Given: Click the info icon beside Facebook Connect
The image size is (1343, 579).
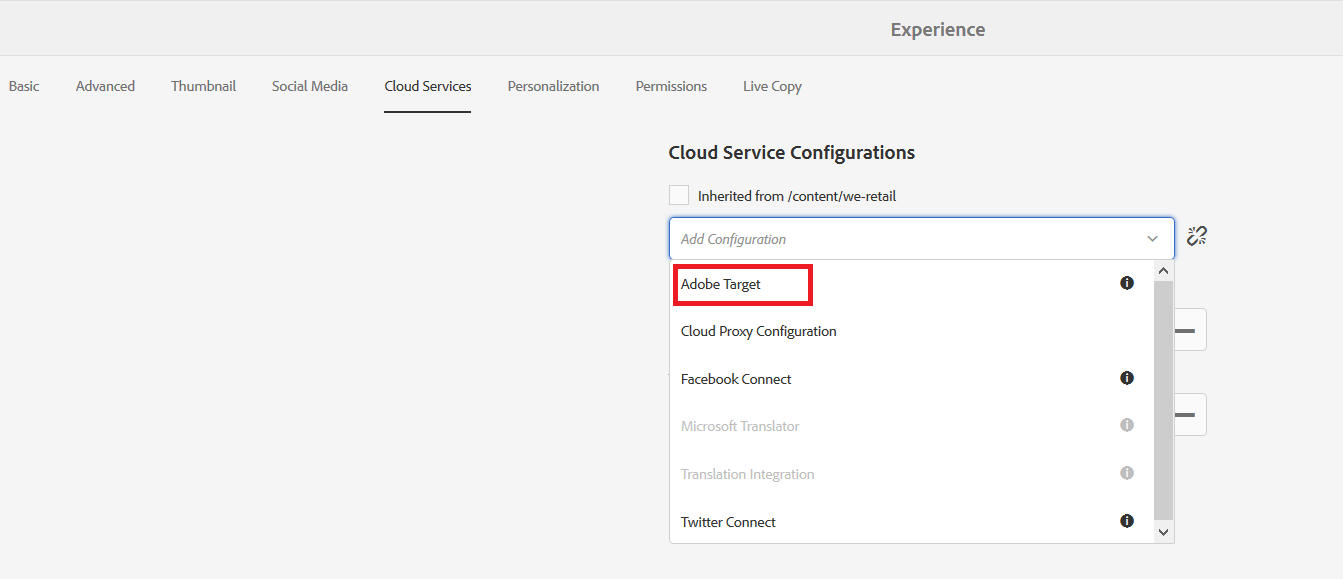Looking at the screenshot, I should (1127, 378).
